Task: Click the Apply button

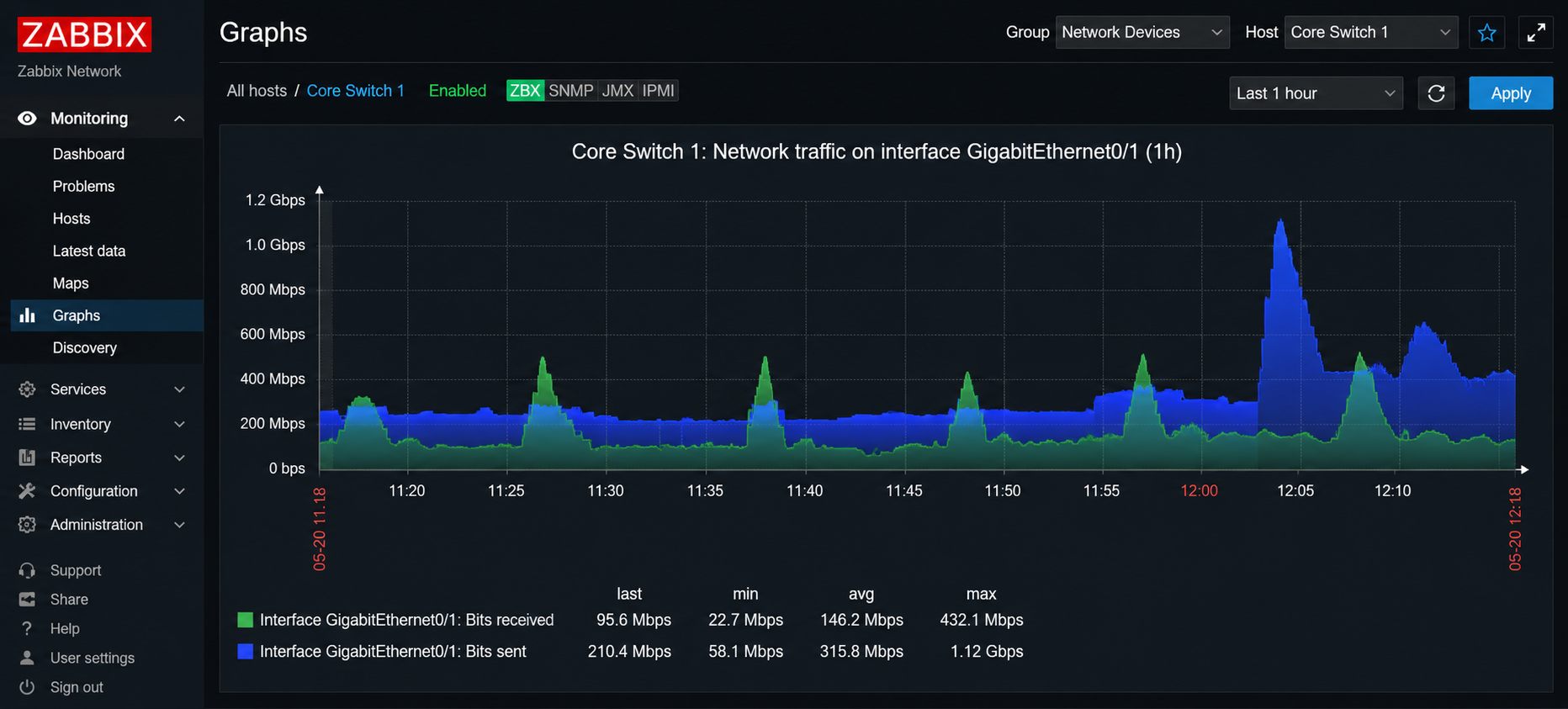Action: coord(1511,93)
